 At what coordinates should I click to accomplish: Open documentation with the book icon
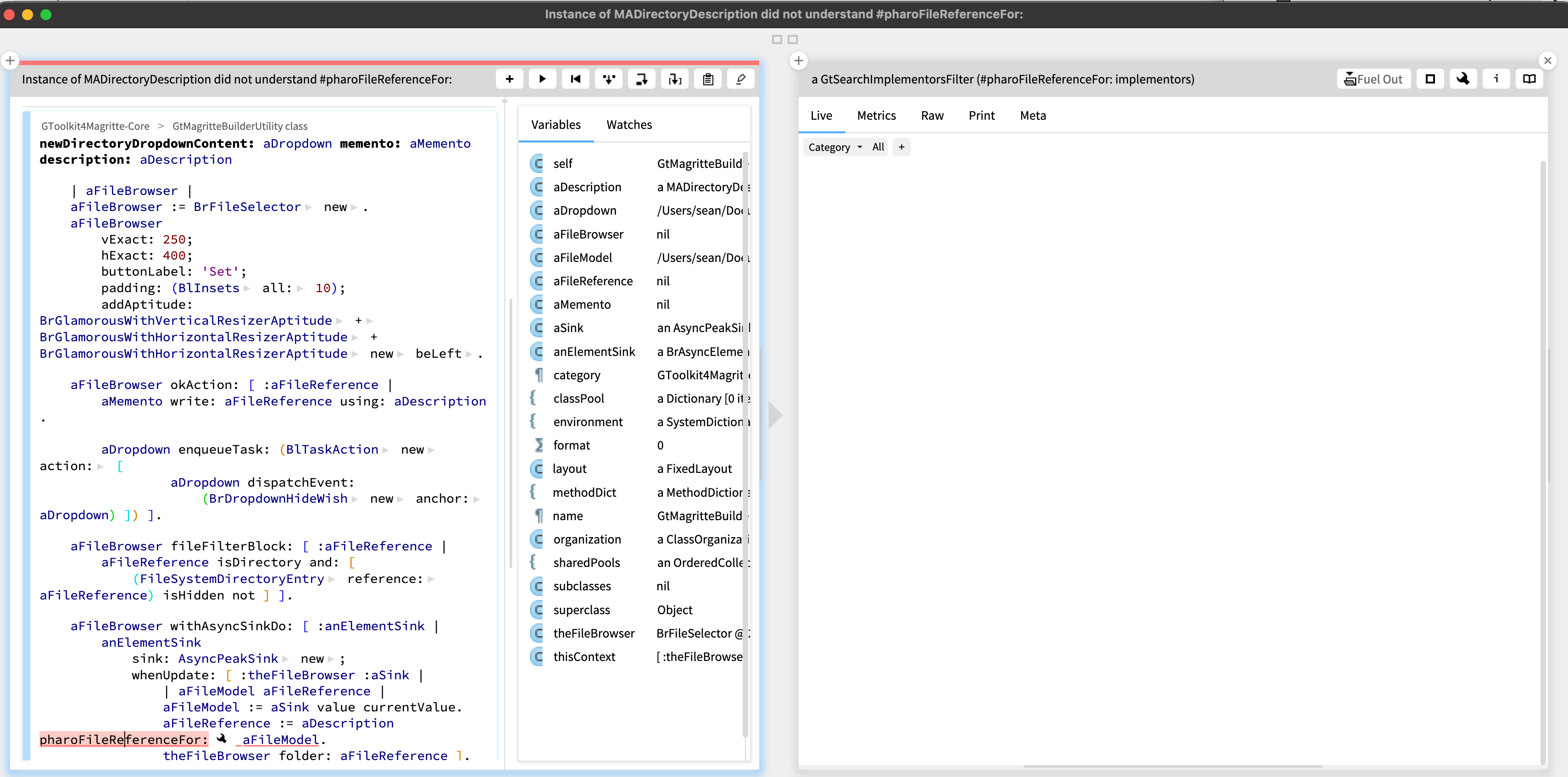click(1529, 78)
